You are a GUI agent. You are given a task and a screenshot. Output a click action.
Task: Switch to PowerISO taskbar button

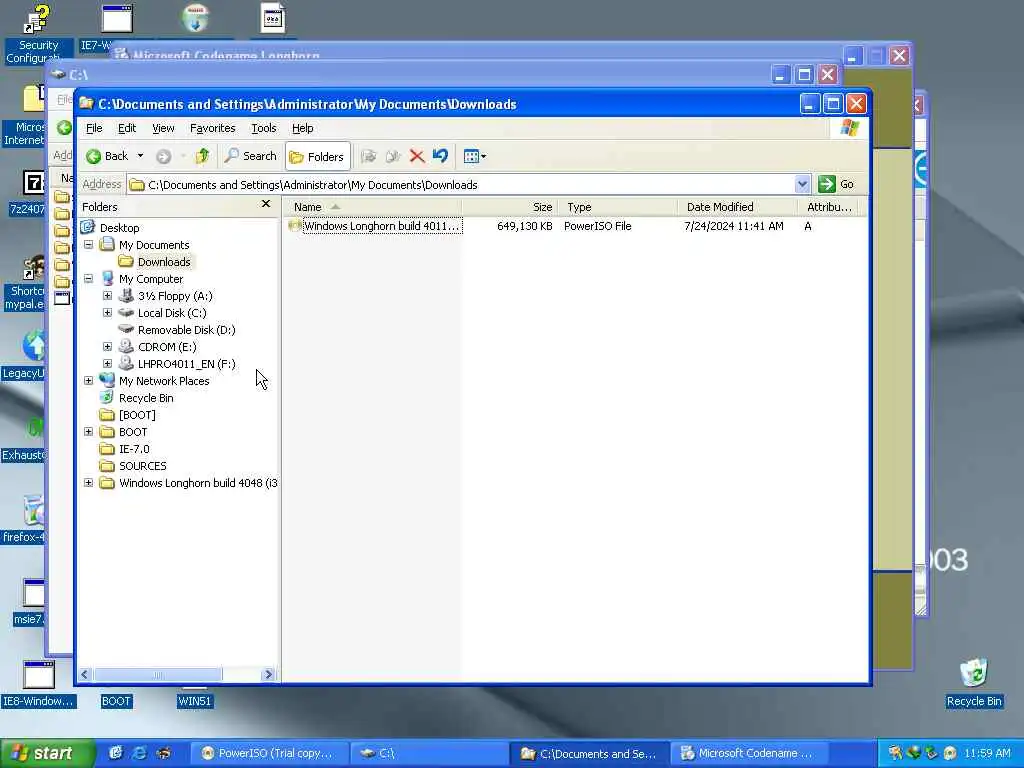coord(268,753)
